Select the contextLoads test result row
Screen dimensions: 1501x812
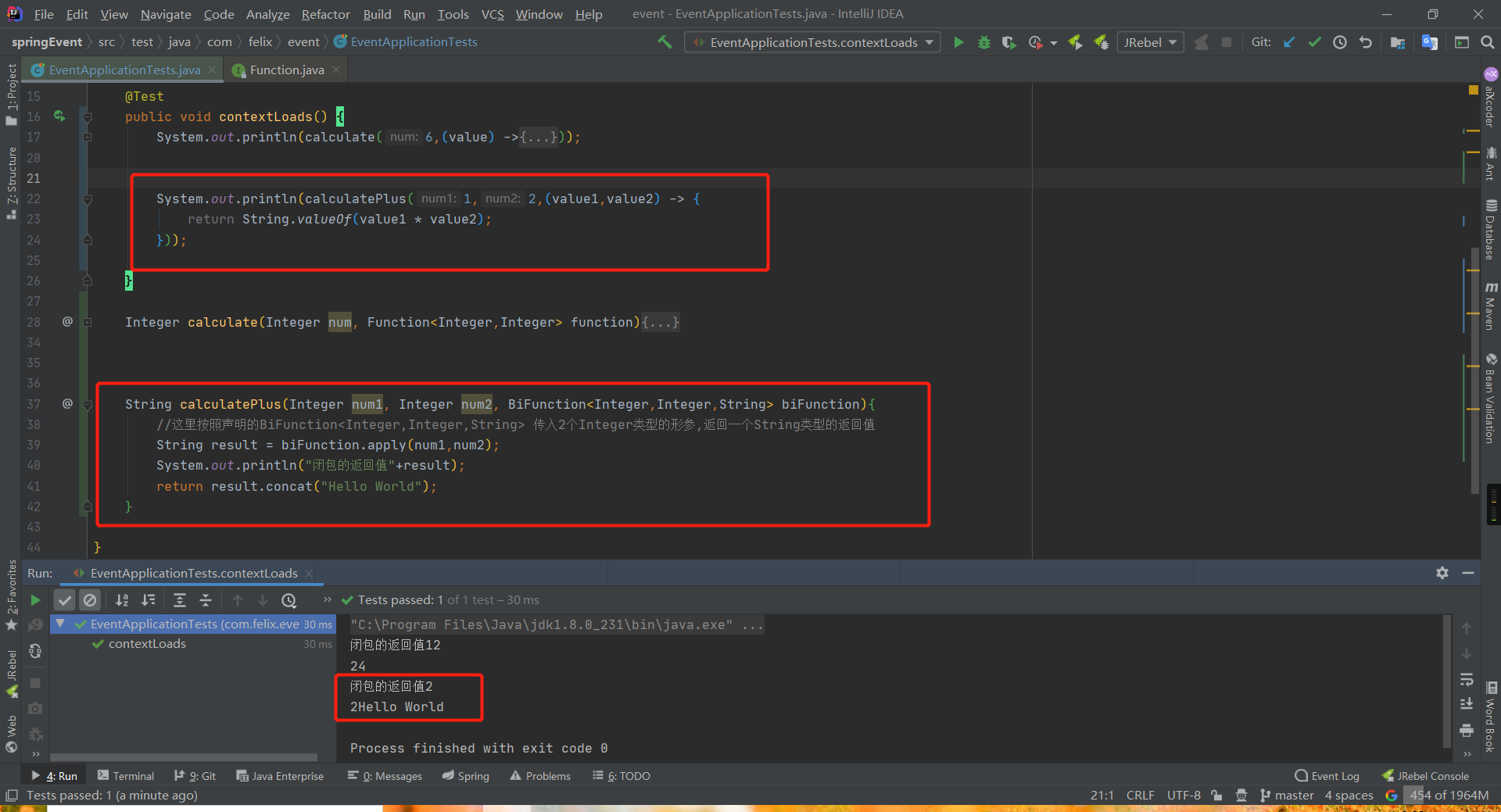[x=193, y=644]
